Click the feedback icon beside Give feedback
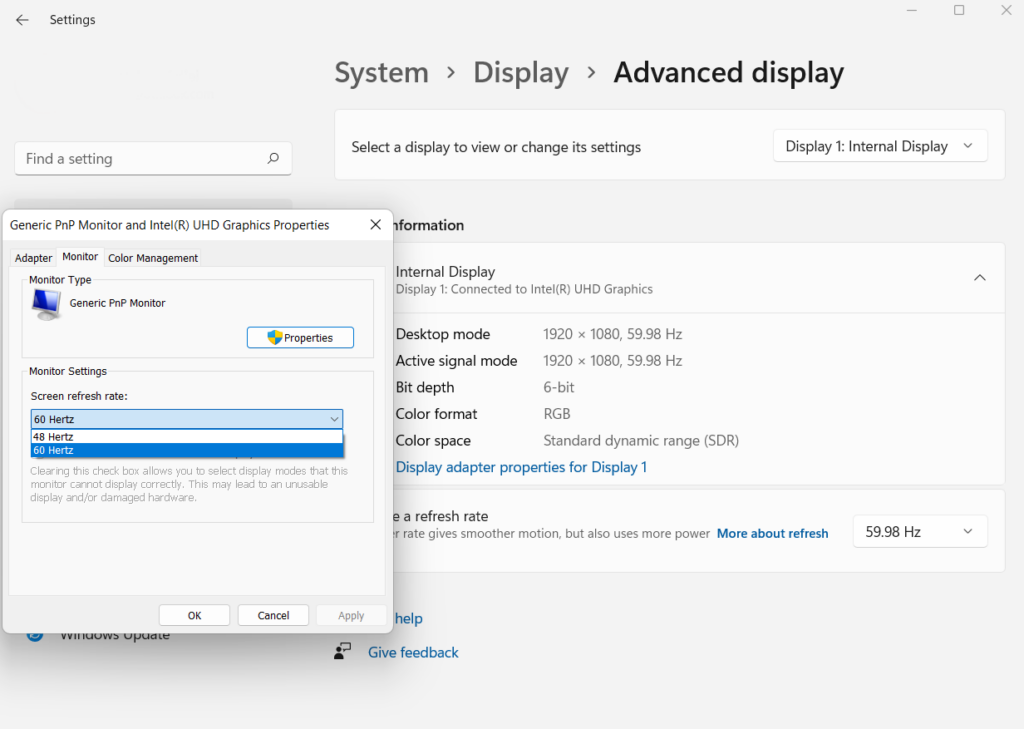Screen dimensions: 1024x729 pyautogui.click(x=343, y=651)
